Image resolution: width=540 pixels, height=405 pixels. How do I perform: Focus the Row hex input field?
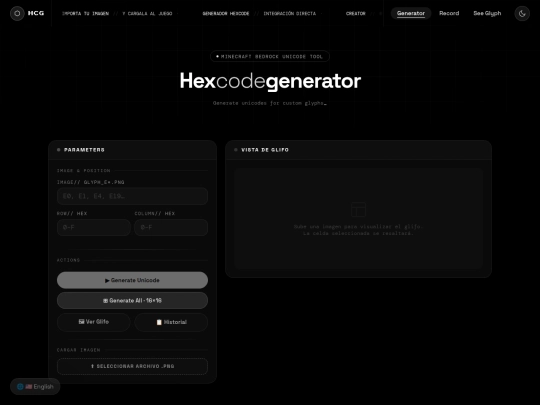94,227
